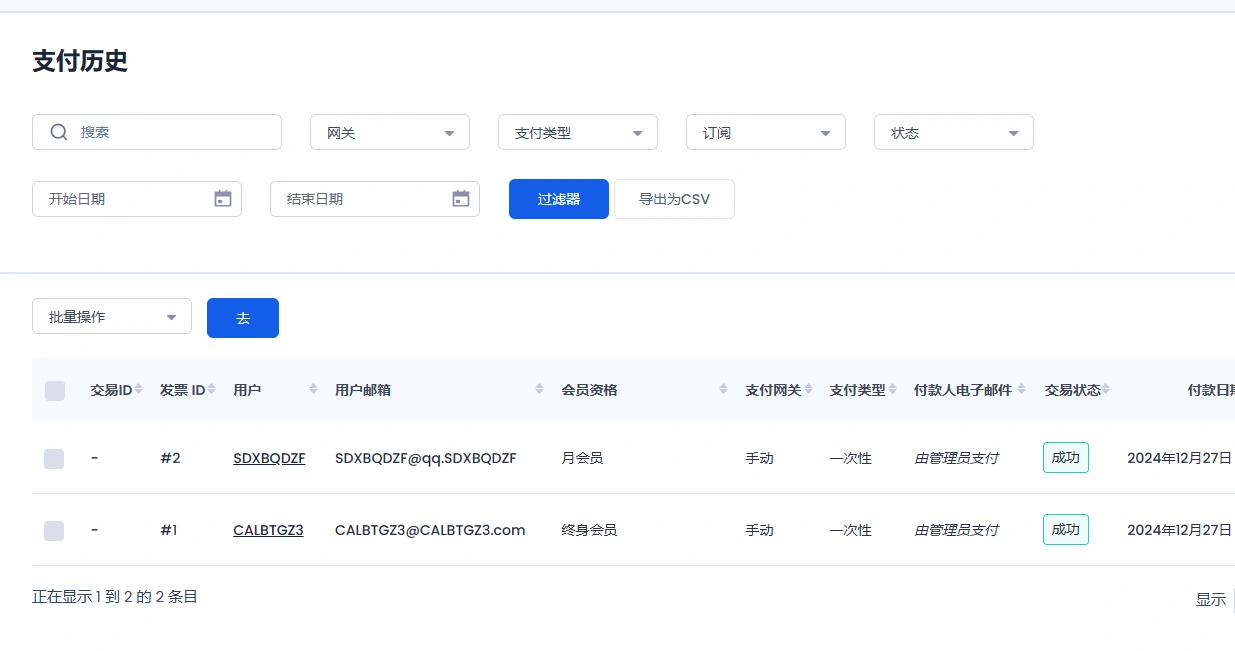Open the 批量操作 dropdown
This screenshot has width=1235, height=651.
coord(111,315)
